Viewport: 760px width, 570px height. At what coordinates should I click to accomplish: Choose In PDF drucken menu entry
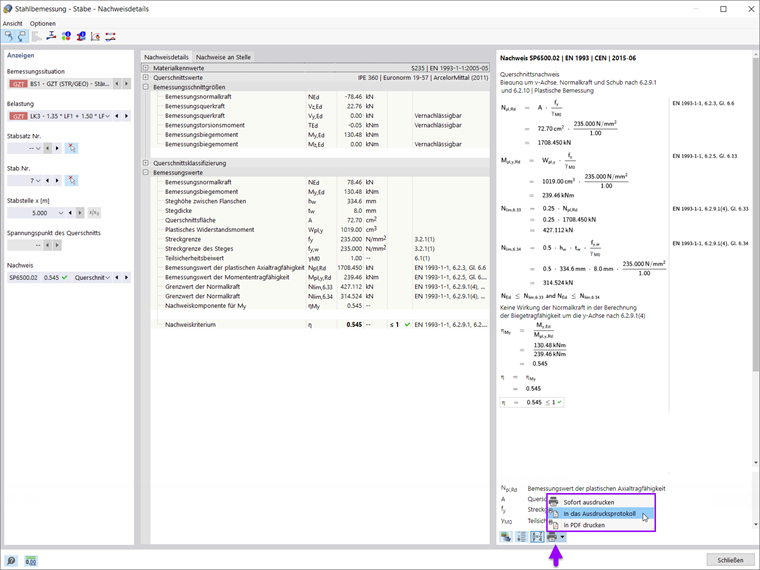coord(602,525)
